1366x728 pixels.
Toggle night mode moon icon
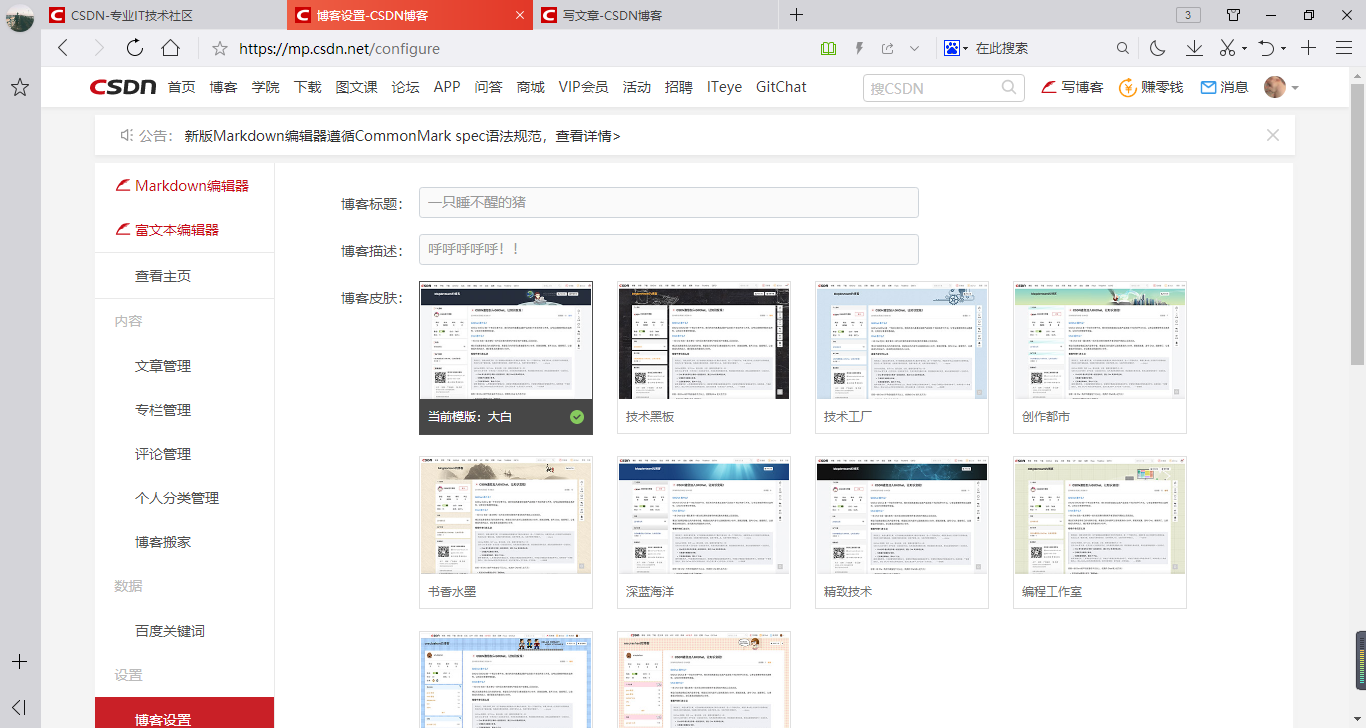(x=1158, y=48)
